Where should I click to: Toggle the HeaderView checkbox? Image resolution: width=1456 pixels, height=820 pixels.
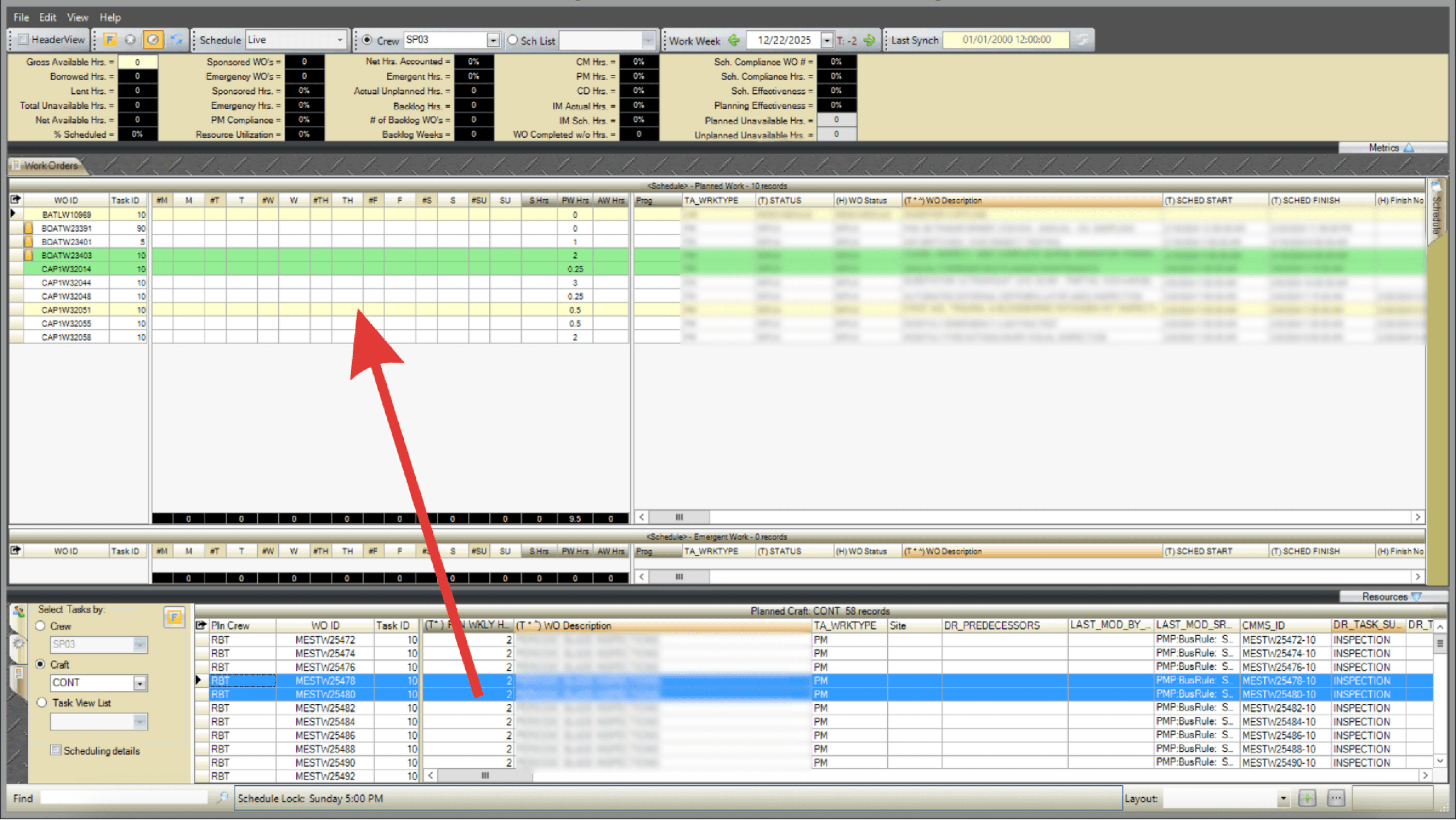tap(24, 40)
